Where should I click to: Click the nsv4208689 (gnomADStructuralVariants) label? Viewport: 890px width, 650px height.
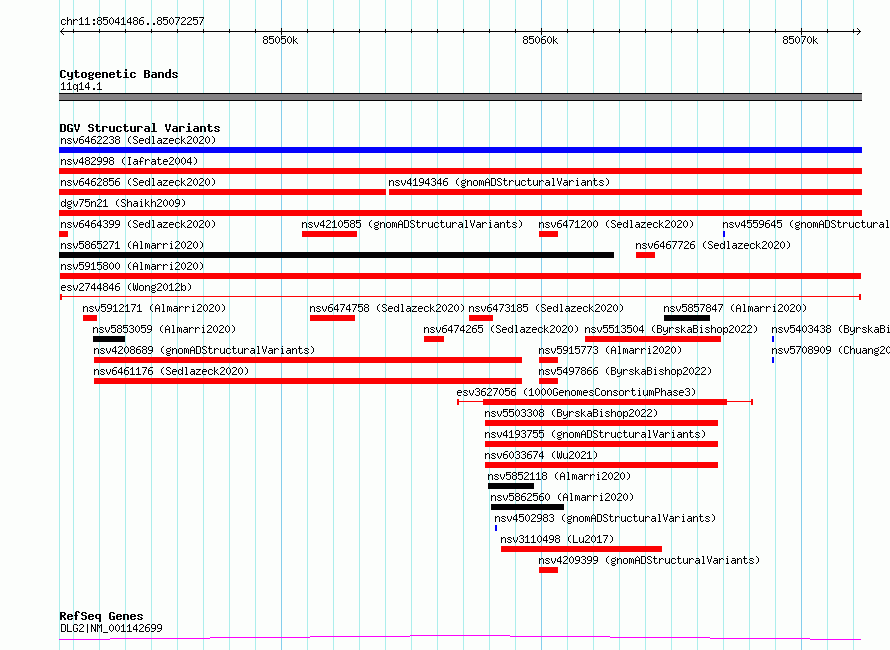[x=204, y=350]
